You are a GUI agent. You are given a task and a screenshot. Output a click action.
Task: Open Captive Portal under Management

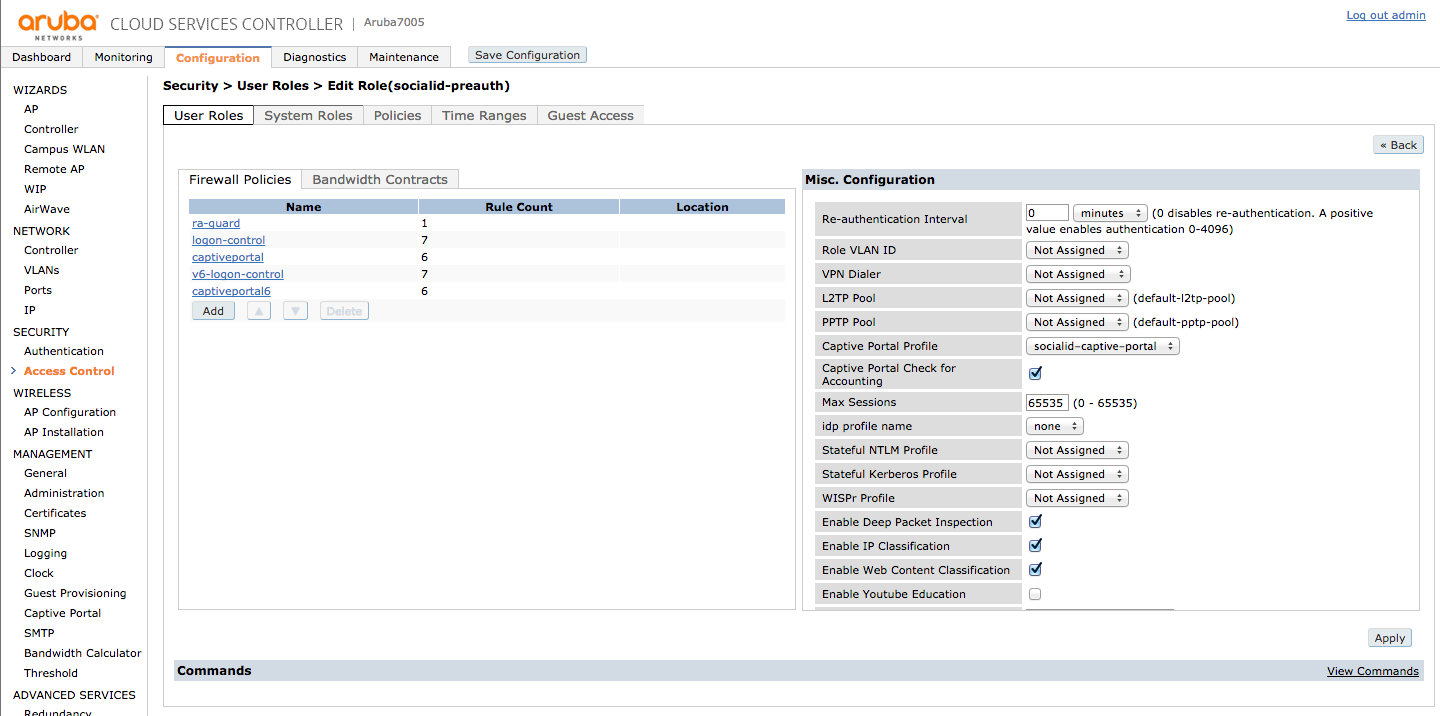coord(63,613)
